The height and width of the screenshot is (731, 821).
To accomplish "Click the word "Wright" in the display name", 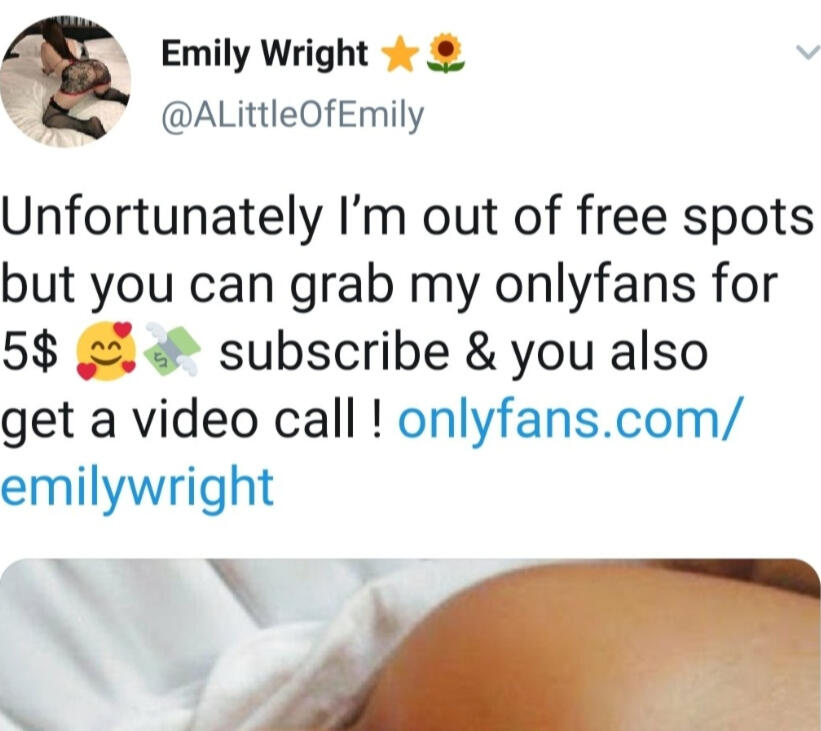I will tap(315, 53).
